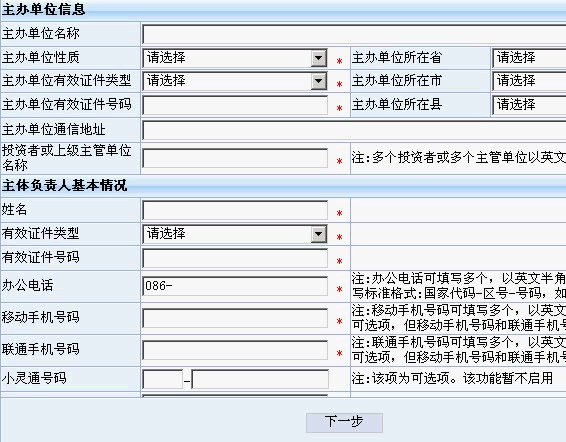Click the 投资者或上级主管单位名称 input field
566x442 pixels.
coord(235,158)
